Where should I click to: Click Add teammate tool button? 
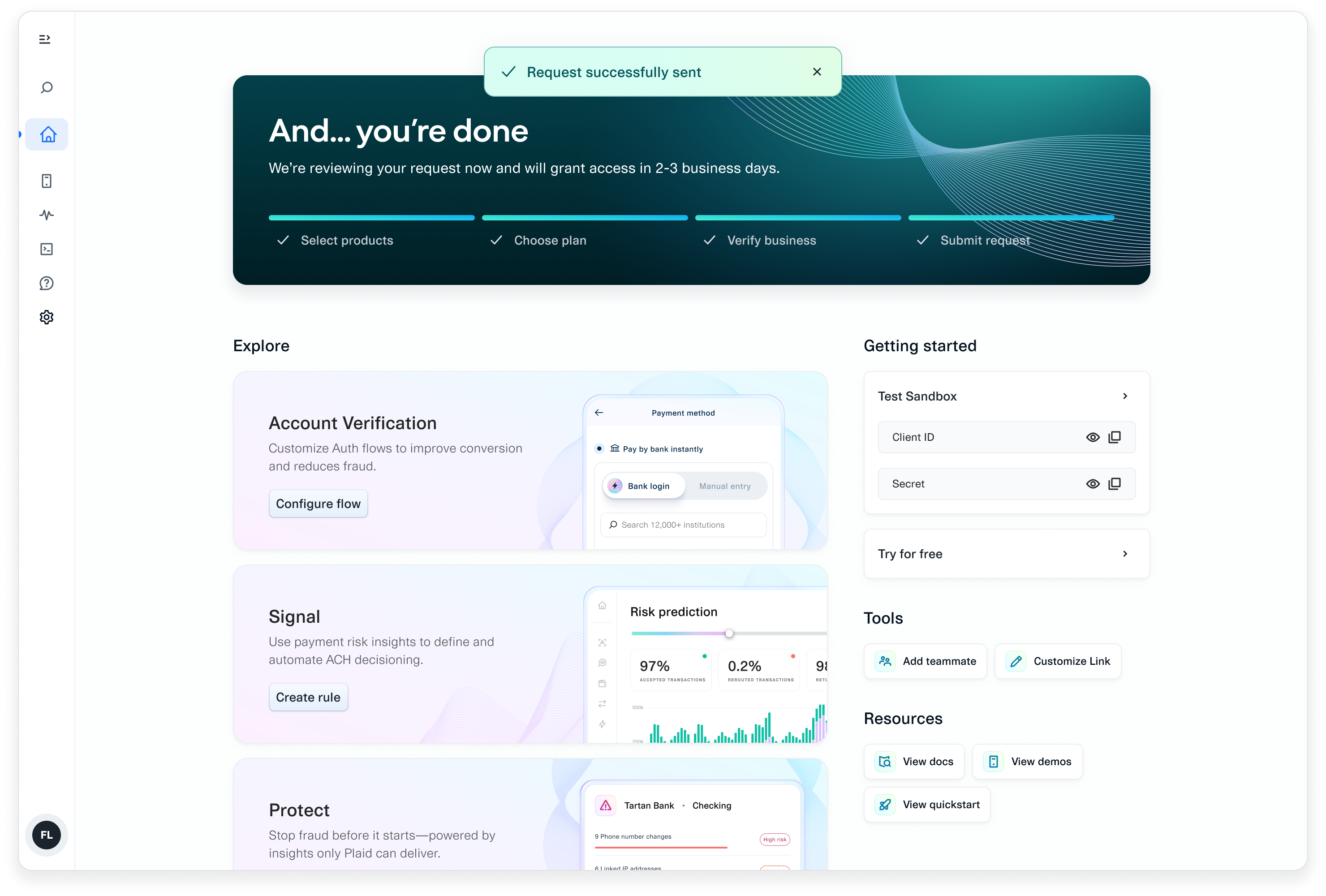point(926,661)
